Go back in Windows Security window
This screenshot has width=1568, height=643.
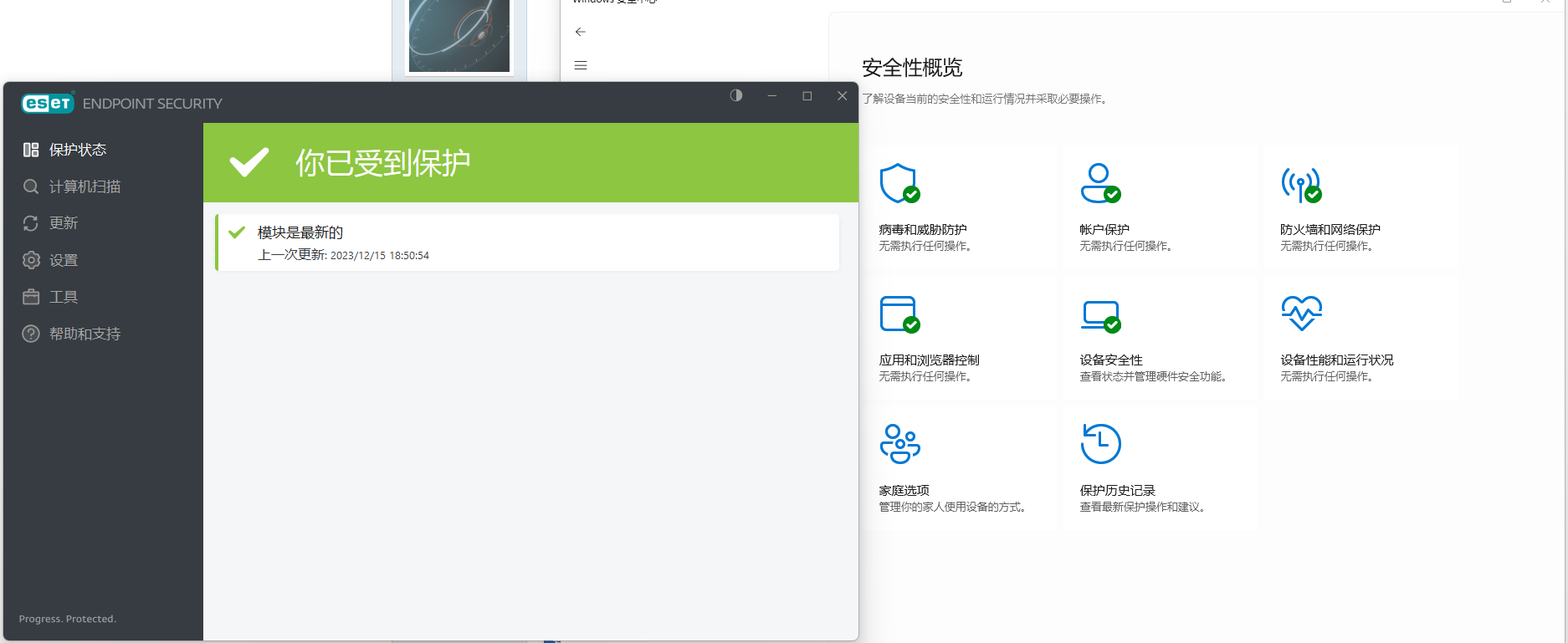pos(581,32)
